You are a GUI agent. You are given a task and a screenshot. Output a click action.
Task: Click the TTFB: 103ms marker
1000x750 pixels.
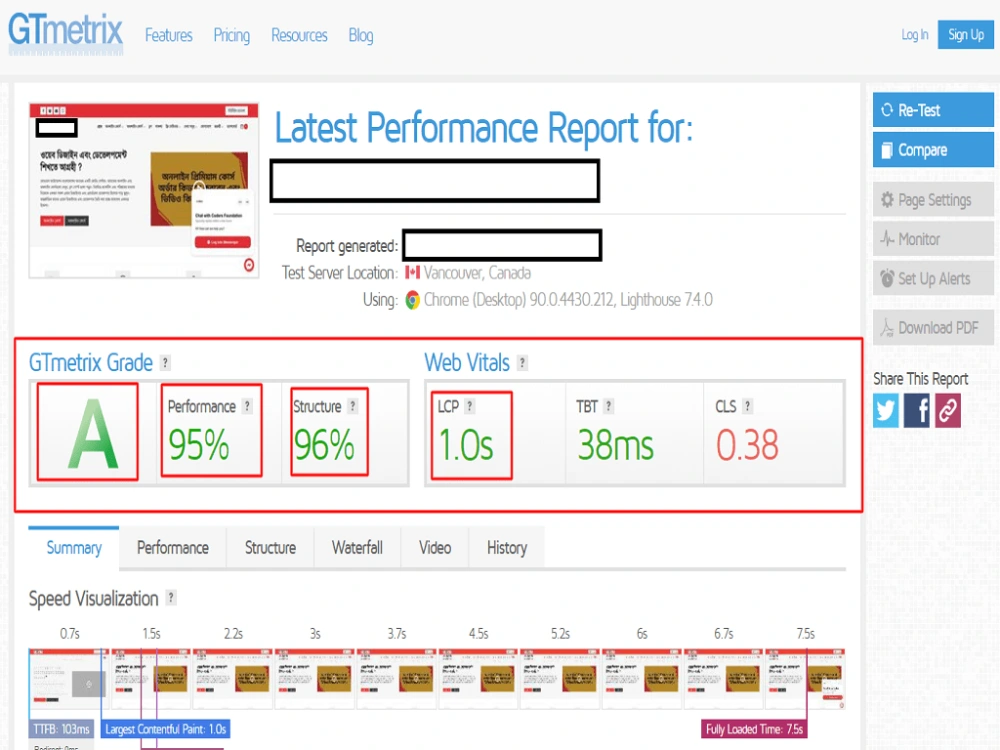tap(61, 729)
